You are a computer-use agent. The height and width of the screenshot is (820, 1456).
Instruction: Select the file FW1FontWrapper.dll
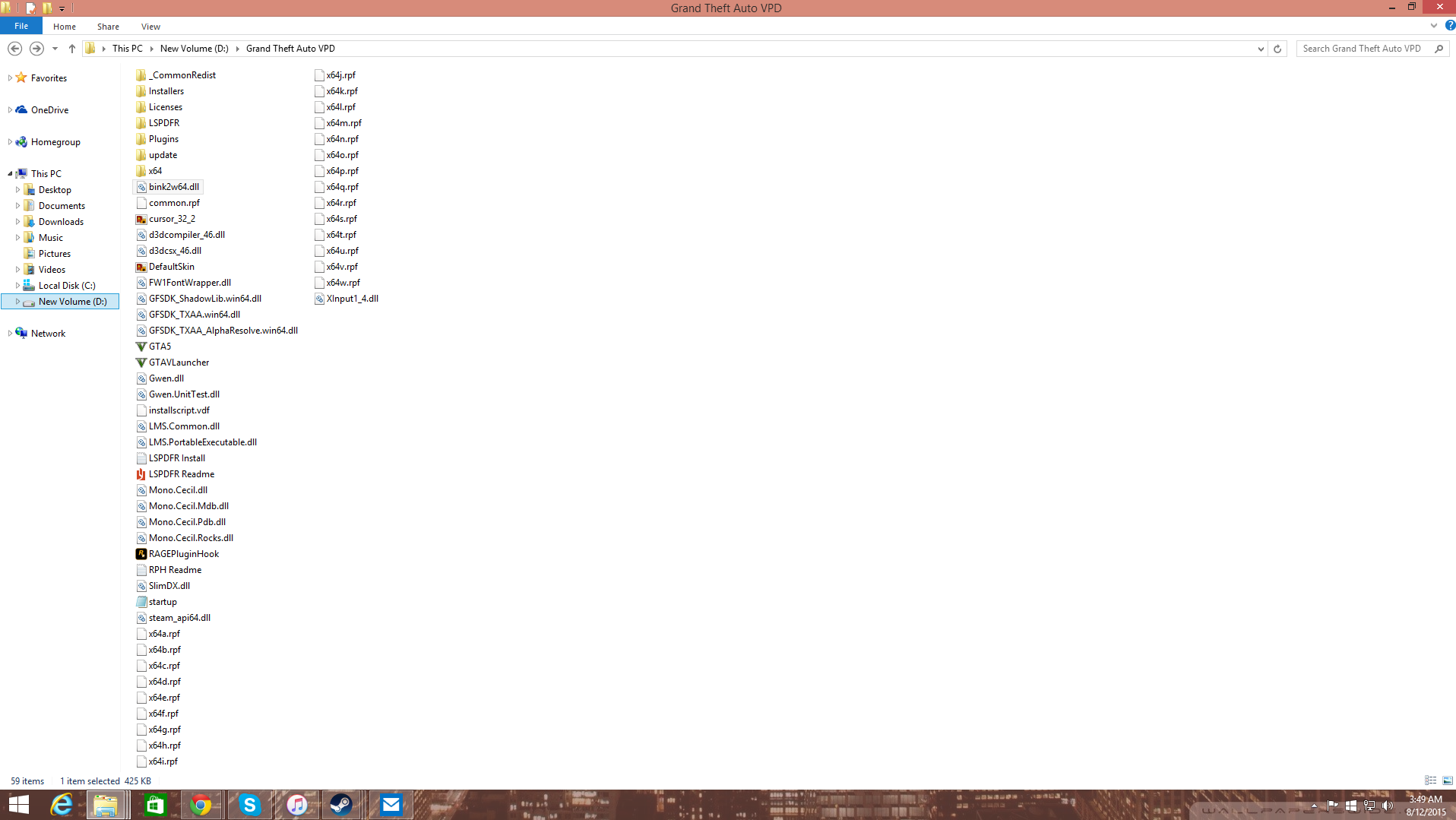tap(183, 283)
